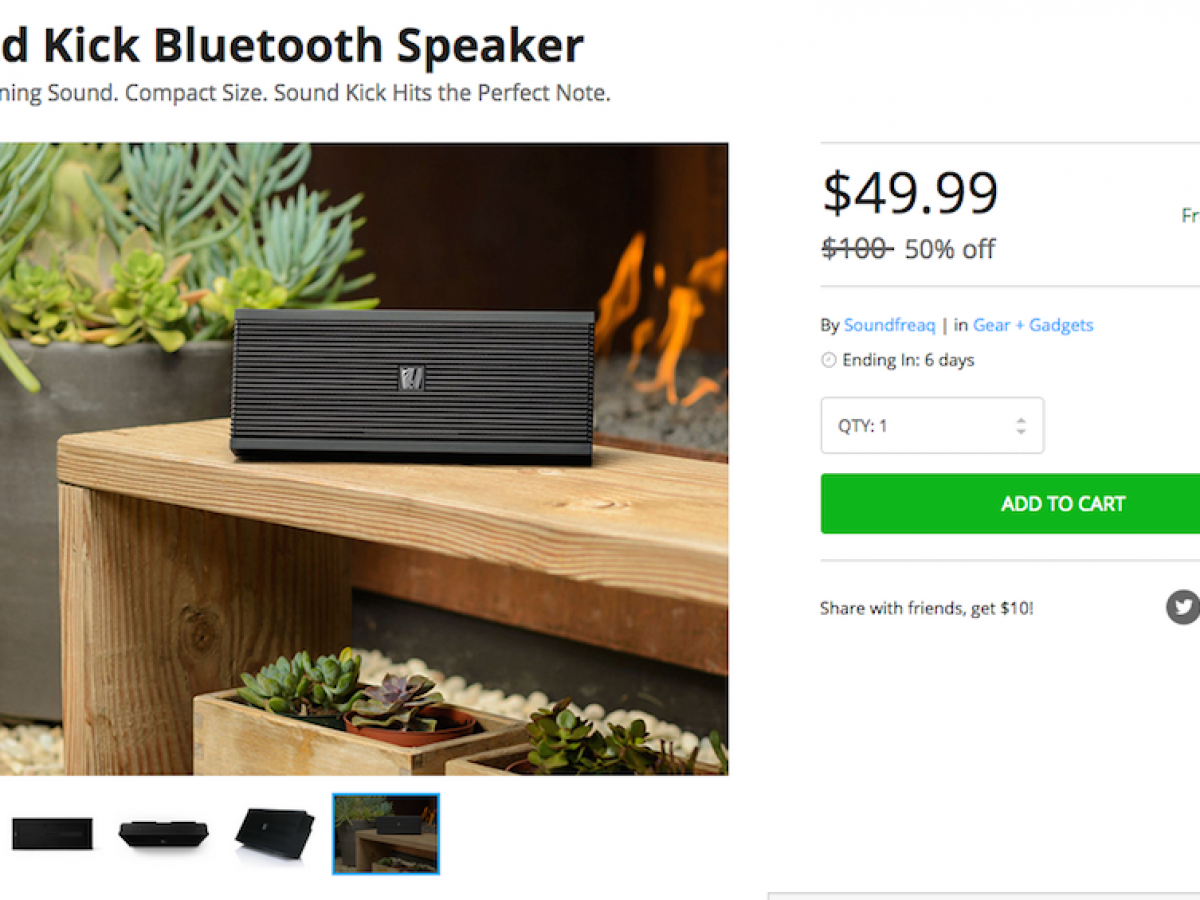Viewport: 1200px width, 900px height.
Task: Click Share with friends, get $10 text
Action: click(x=926, y=608)
